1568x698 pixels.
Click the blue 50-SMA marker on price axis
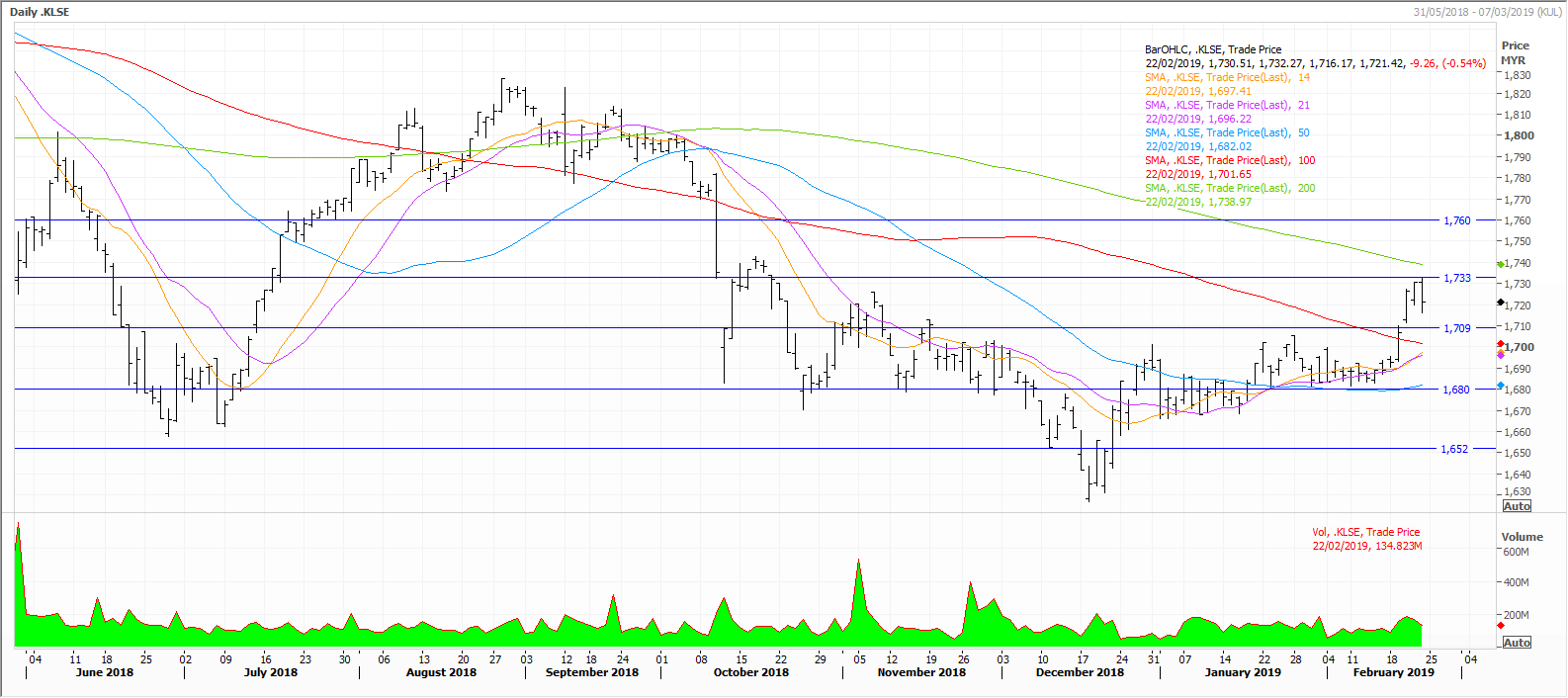(1501, 386)
